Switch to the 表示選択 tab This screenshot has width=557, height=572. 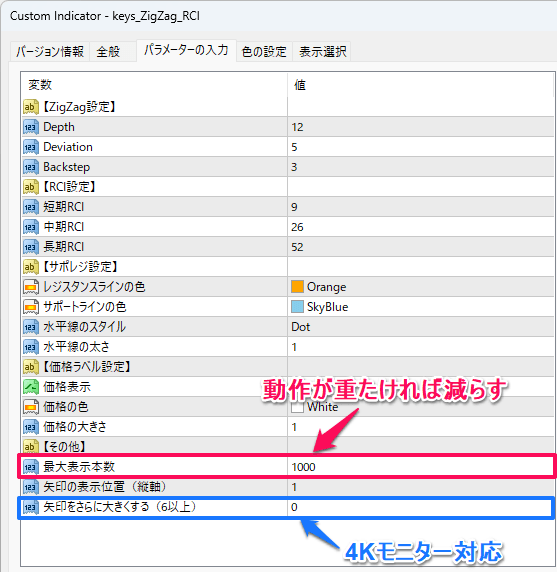pos(322,51)
